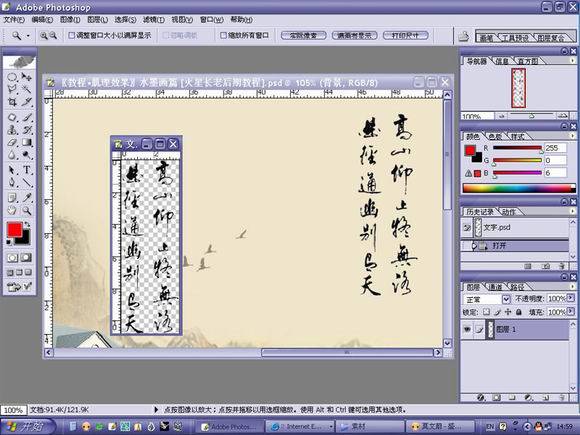Switch to the Channels tab
Image resolution: width=580 pixels, height=435 pixels.
pos(496,287)
